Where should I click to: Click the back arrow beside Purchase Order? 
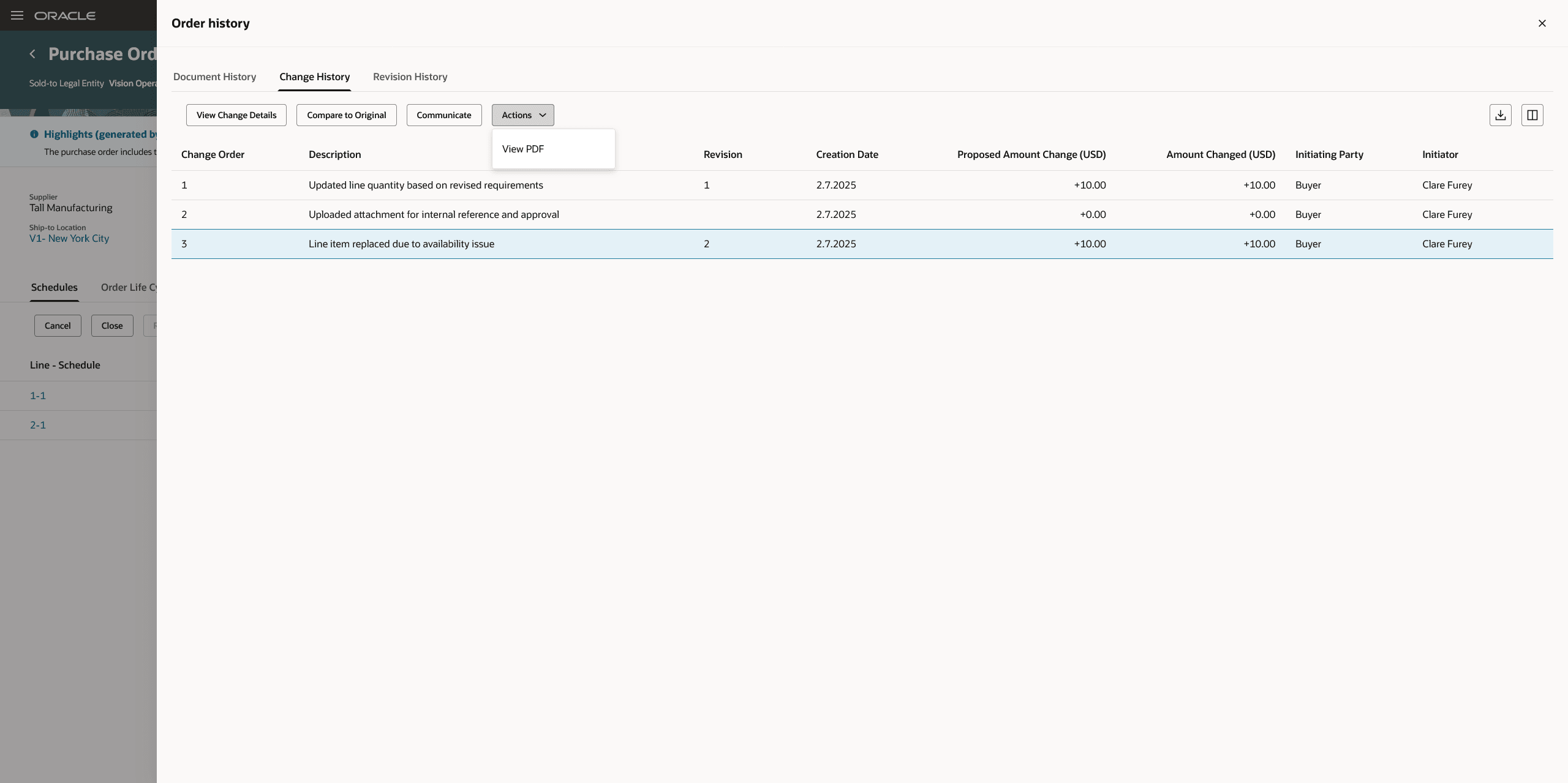tap(32, 54)
